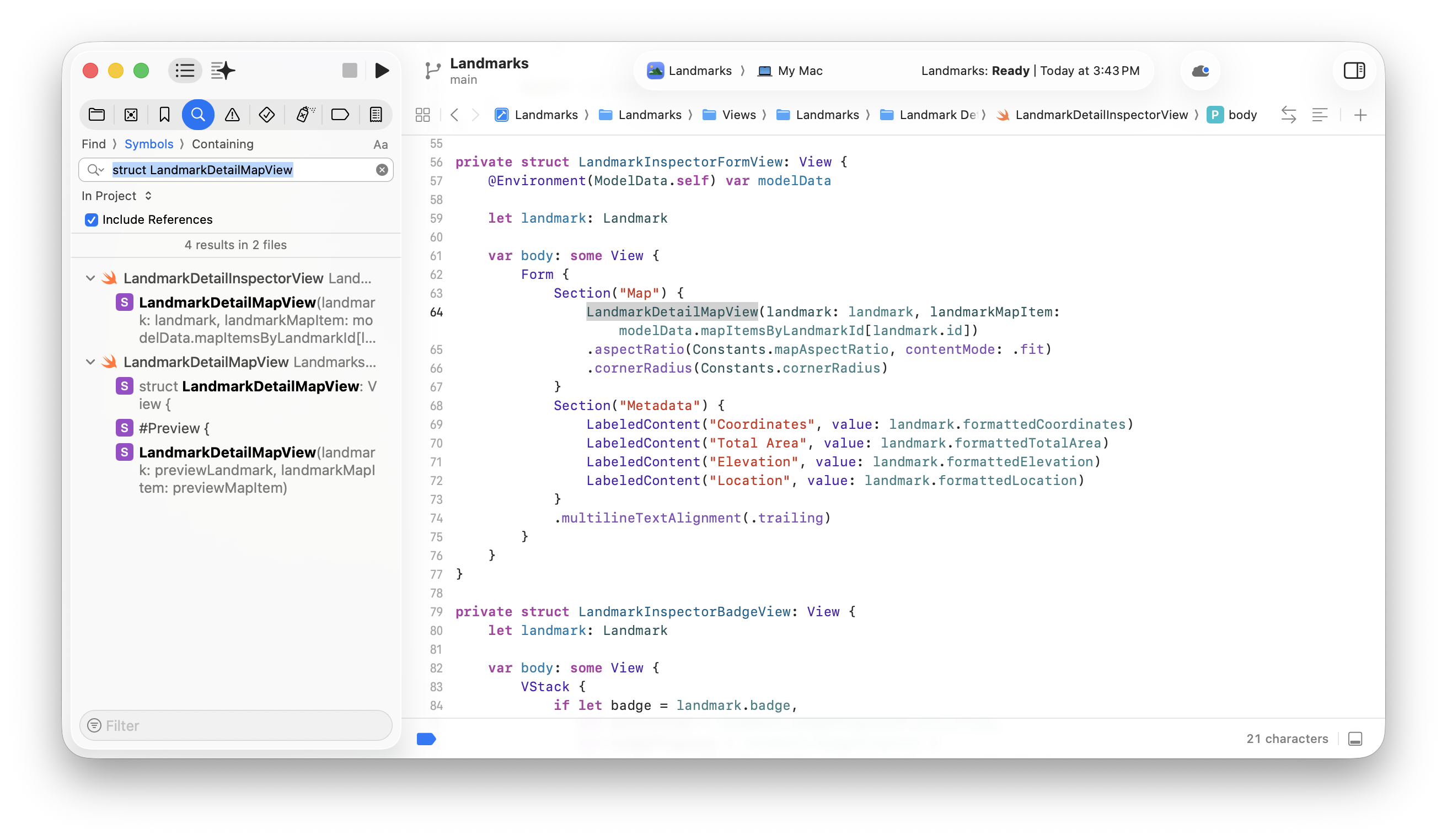
Task: Open Landmarks project in jump bar
Action: tap(536, 115)
